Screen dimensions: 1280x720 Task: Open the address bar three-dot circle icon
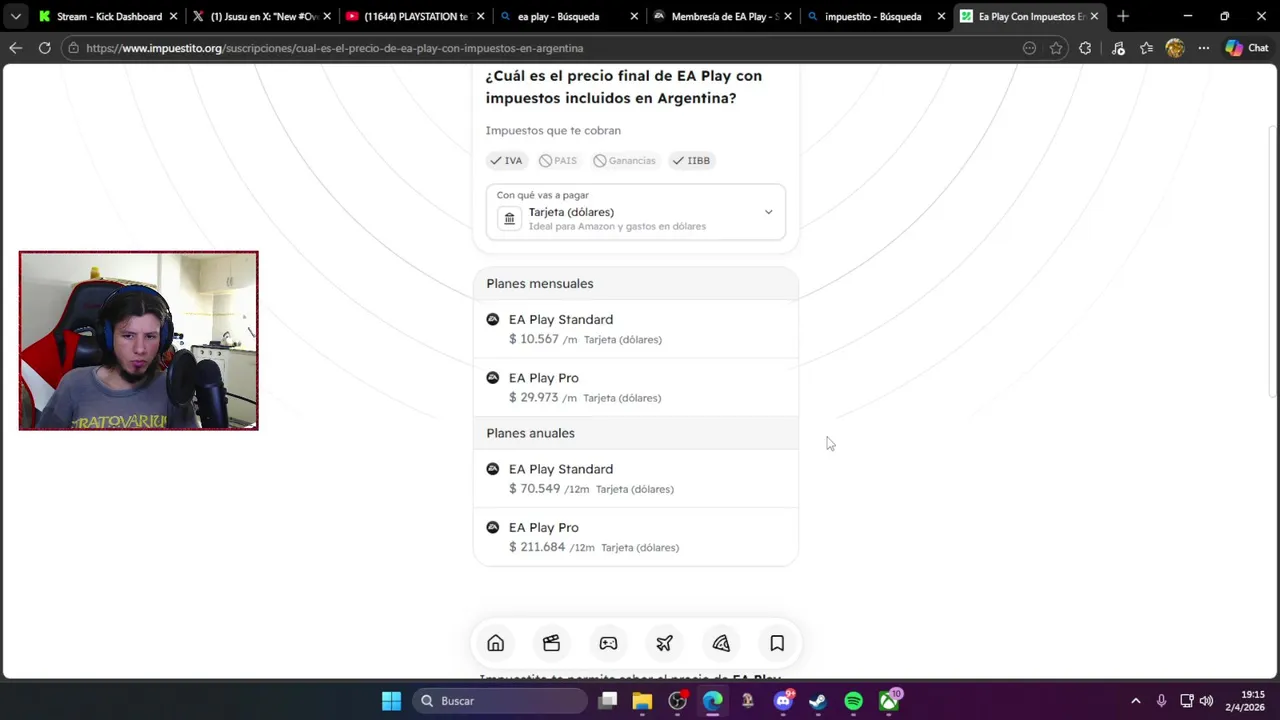(1029, 48)
